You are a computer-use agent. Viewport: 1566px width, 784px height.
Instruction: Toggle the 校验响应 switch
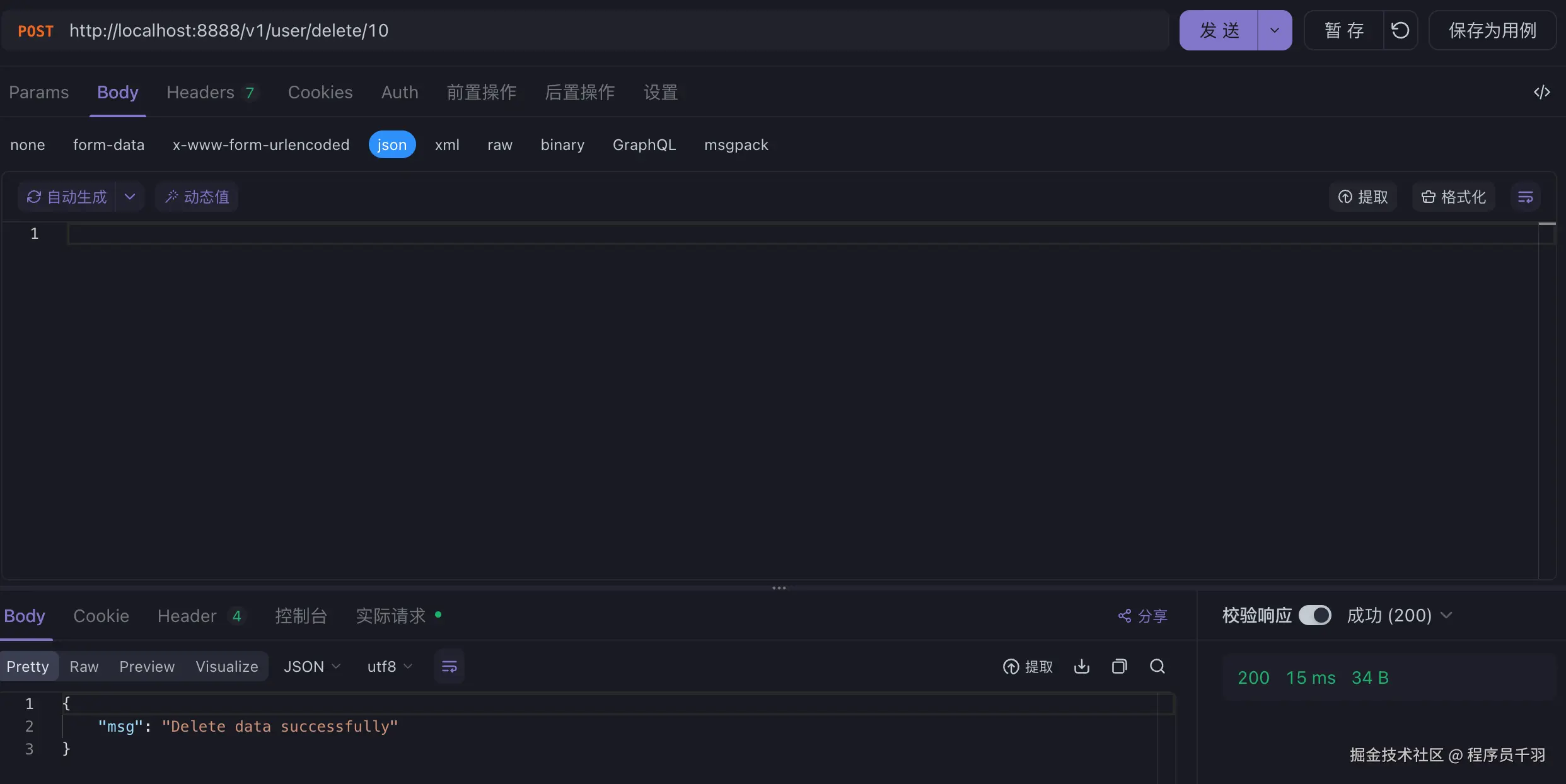click(1315, 615)
